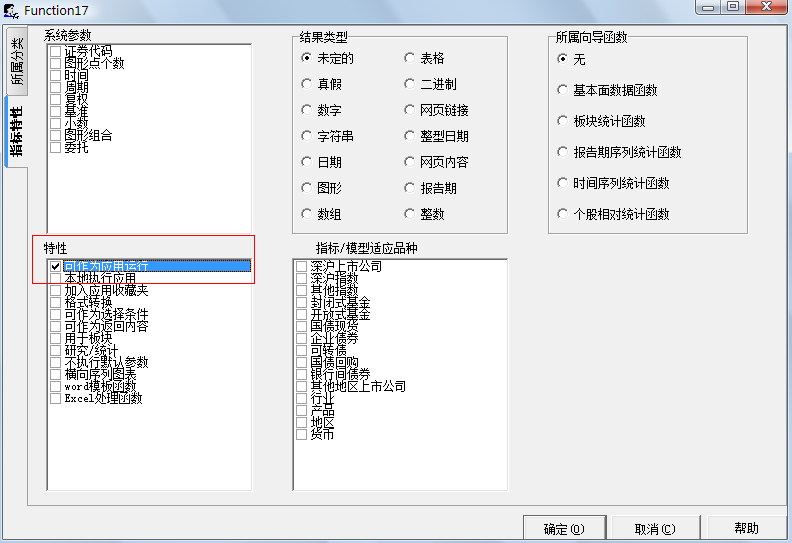Tick the Excel处理函数 checkbox
Image resolution: width=792 pixels, height=543 pixels.
(55, 398)
